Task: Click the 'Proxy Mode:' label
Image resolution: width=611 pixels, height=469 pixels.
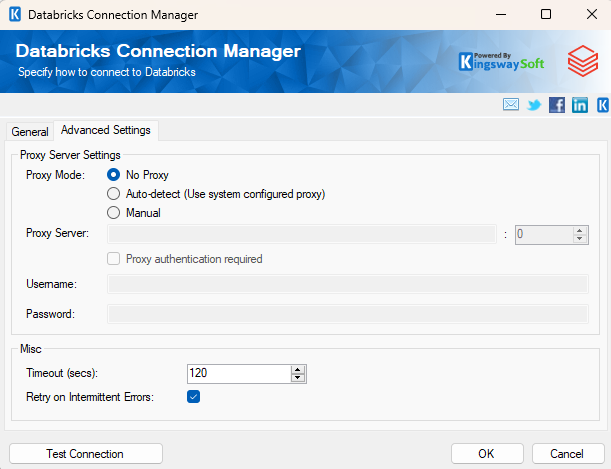Action: point(55,175)
